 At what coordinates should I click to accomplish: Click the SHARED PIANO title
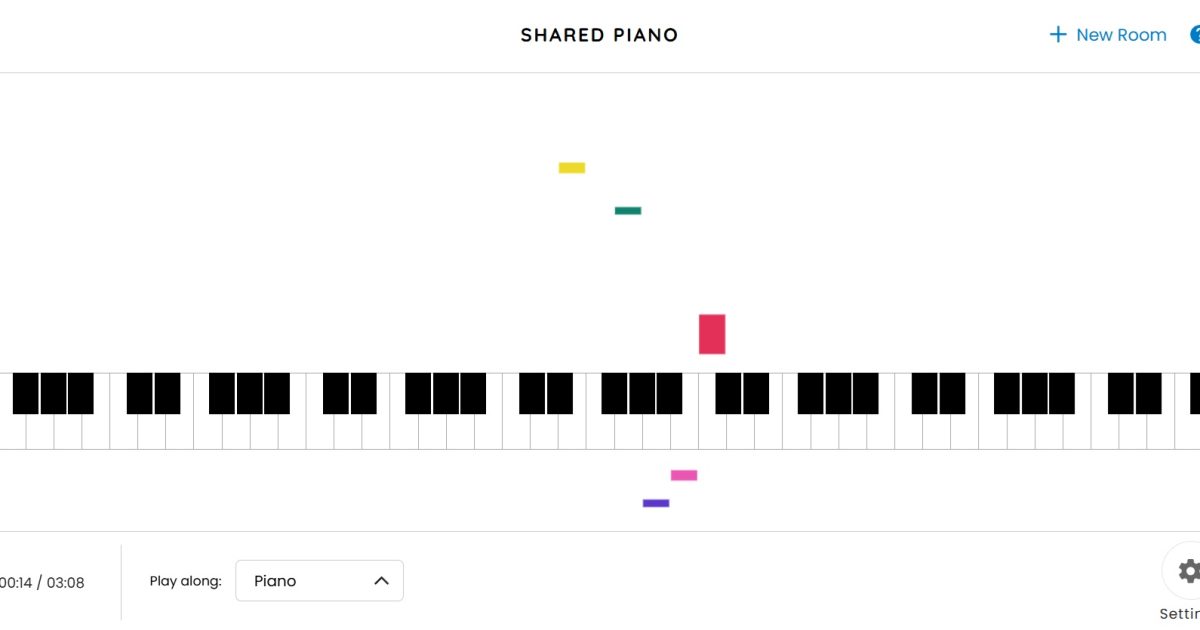(x=599, y=35)
